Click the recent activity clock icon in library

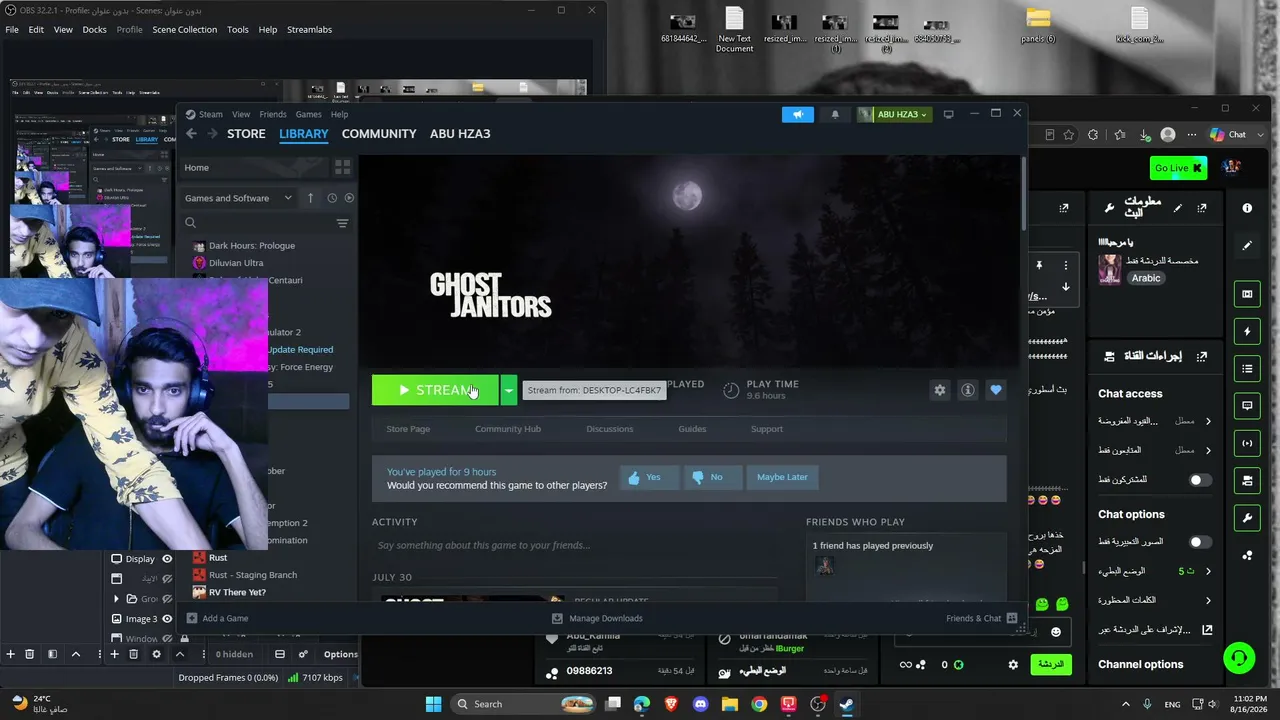(x=332, y=198)
